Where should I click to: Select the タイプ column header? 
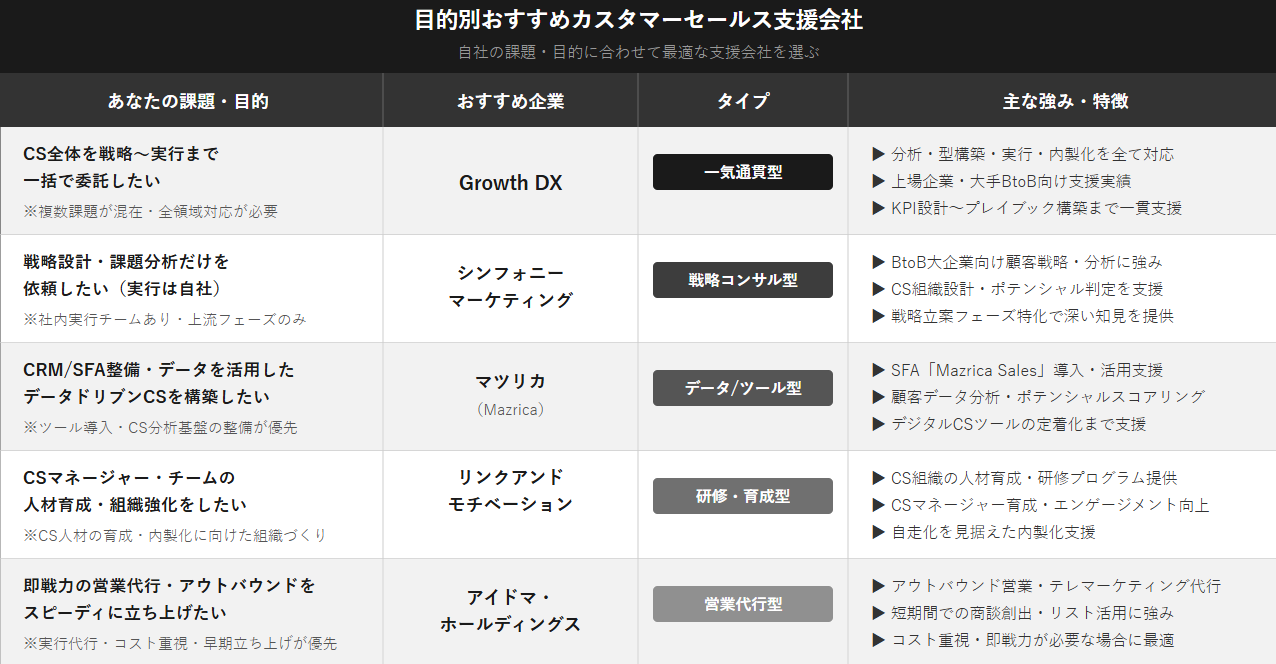tap(743, 101)
